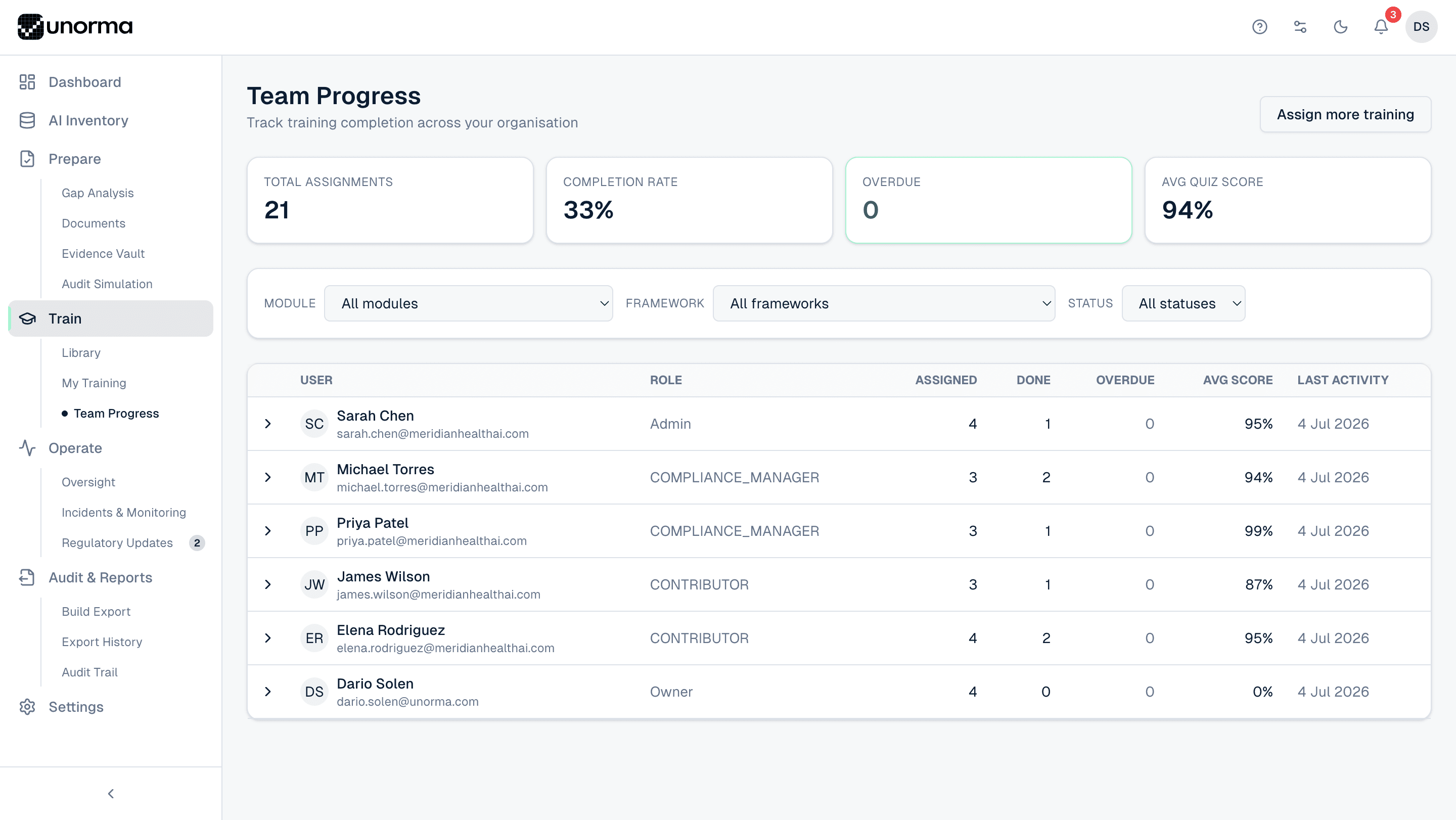1456x820 pixels.
Task: Collapse the sidebar with left chevron
Action: [111, 794]
